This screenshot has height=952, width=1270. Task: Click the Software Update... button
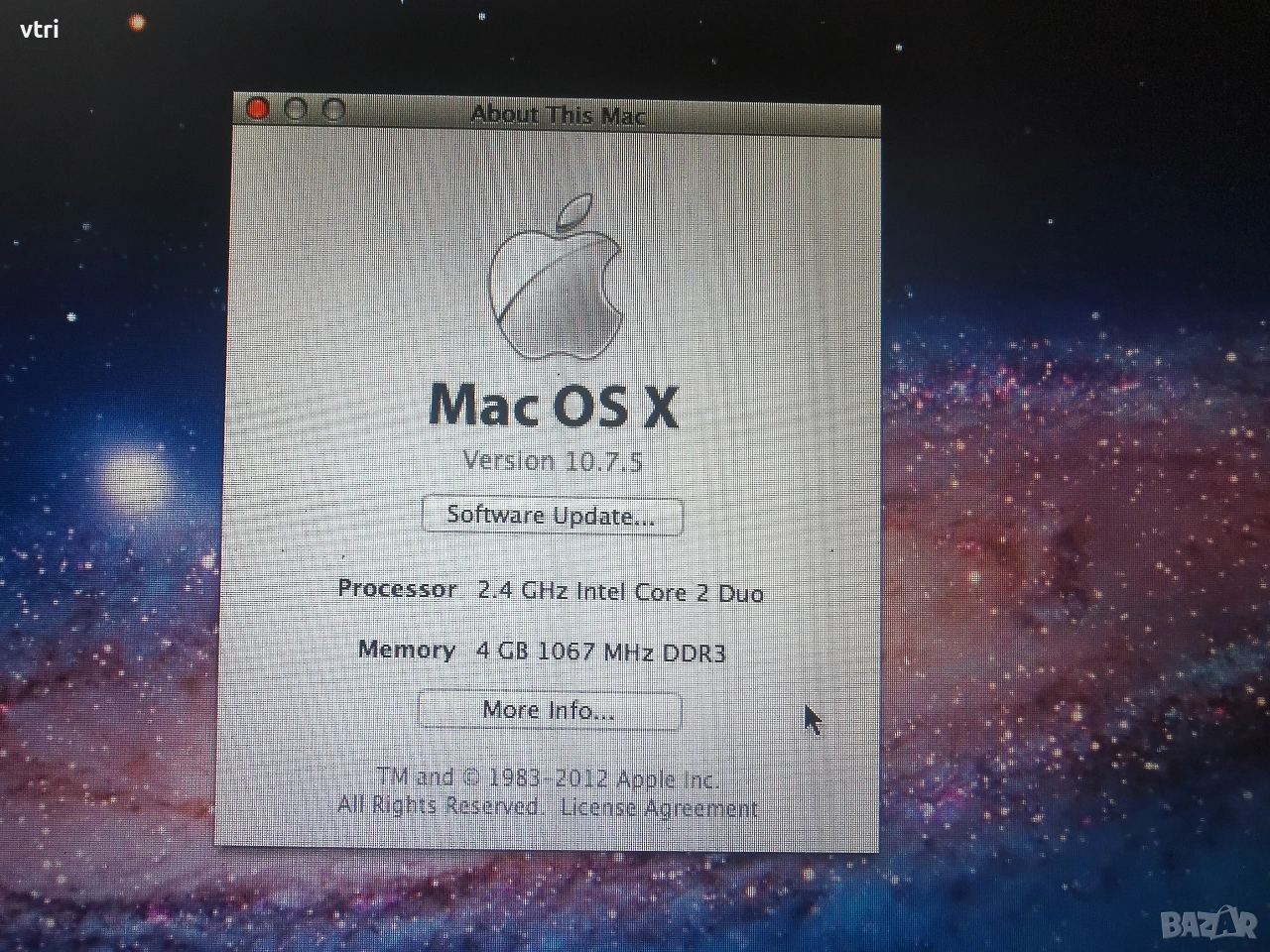[552, 516]
